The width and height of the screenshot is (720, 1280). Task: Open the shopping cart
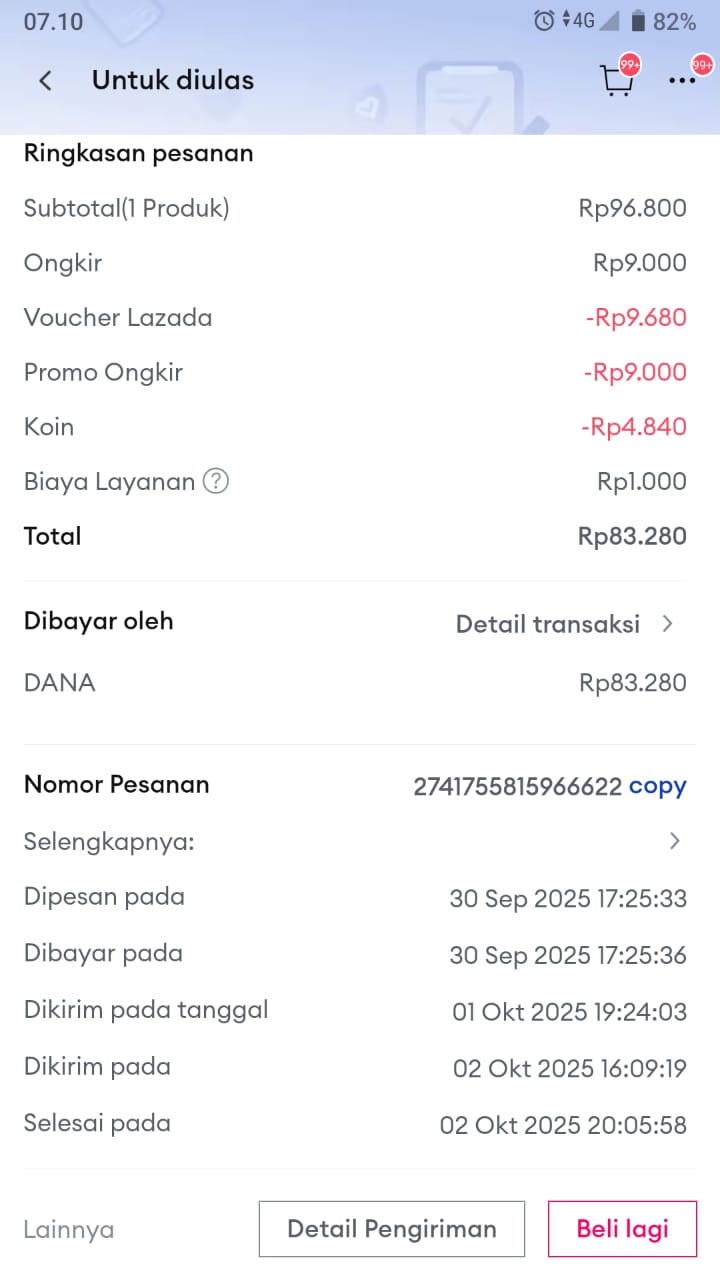[616, 81]
